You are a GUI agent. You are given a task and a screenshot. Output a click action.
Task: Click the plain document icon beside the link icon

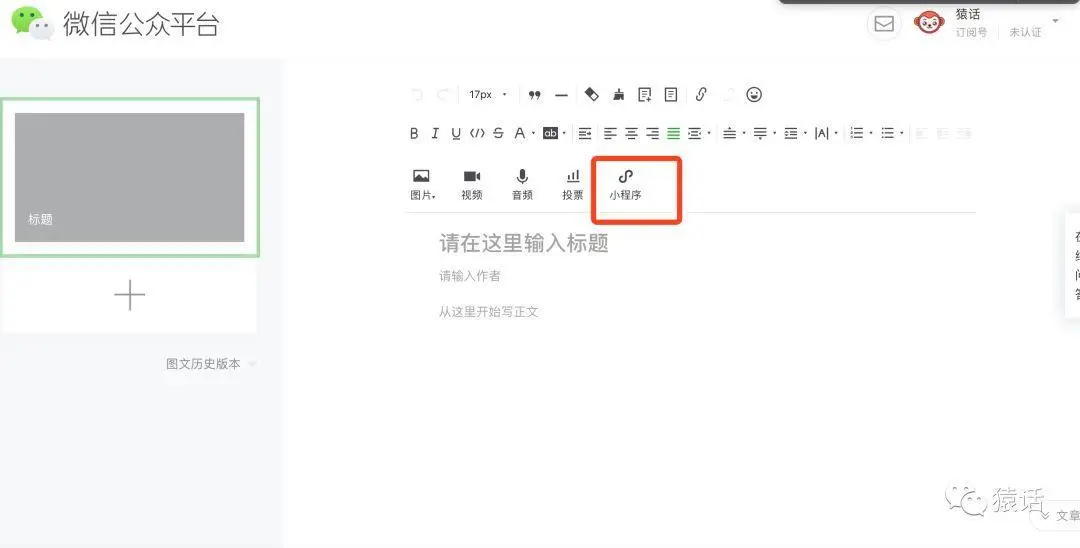pos(671,95)
